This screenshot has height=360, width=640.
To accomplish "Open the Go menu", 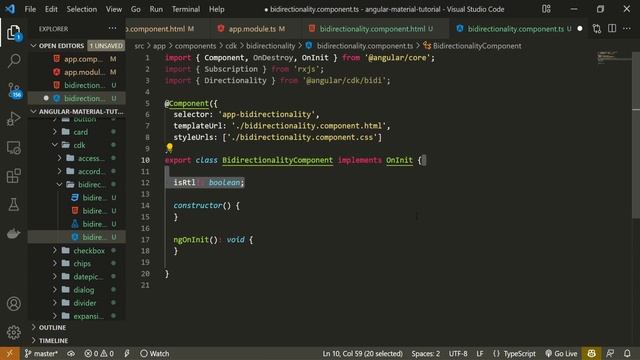I will pyautogui.click(x=136, y=9).
